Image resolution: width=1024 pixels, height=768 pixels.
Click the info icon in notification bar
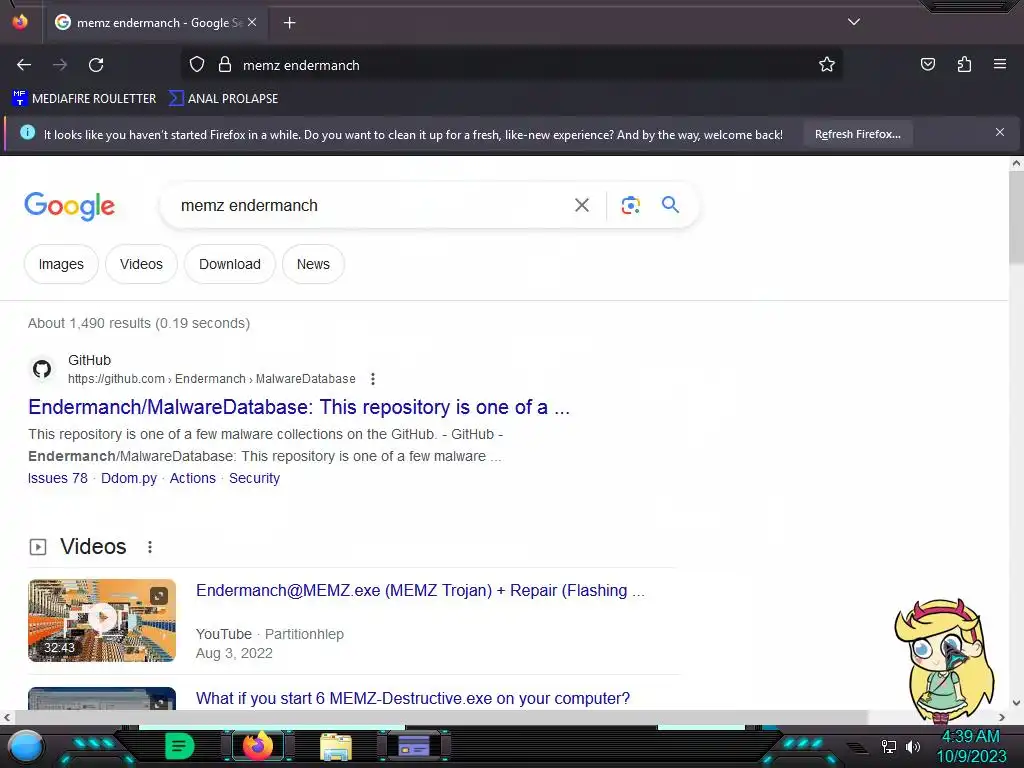click(x=27, y=133)
